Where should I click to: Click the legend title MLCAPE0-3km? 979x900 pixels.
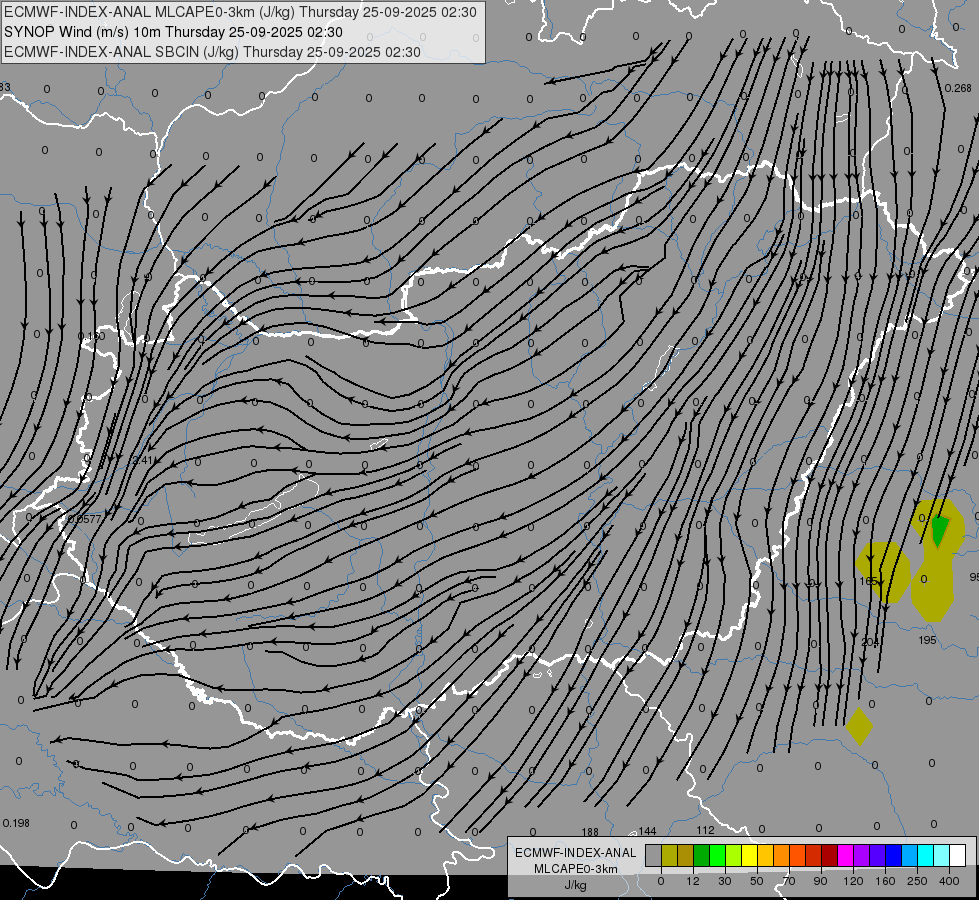576,869
